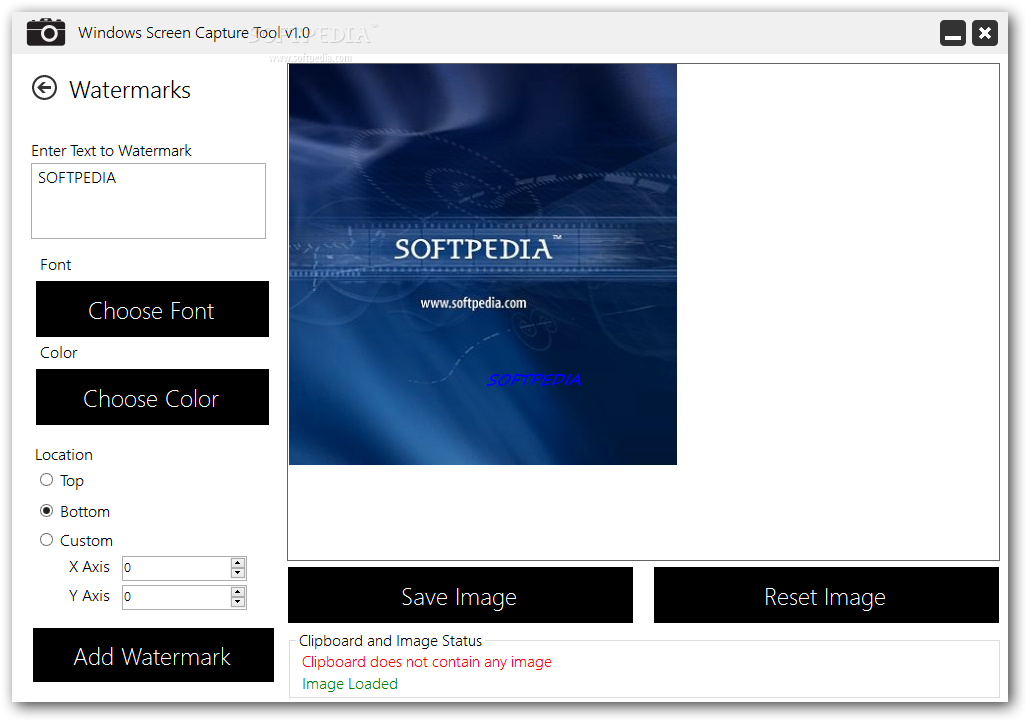Screen dimensions: 1028x722
Task: Select the Top location radio button
Action: point(47,480)
